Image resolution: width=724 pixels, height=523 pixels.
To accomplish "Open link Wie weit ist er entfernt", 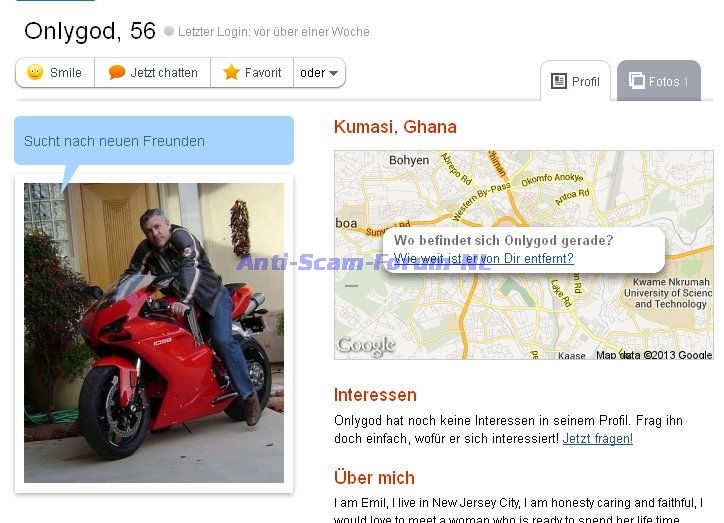I will click(483, 258).
